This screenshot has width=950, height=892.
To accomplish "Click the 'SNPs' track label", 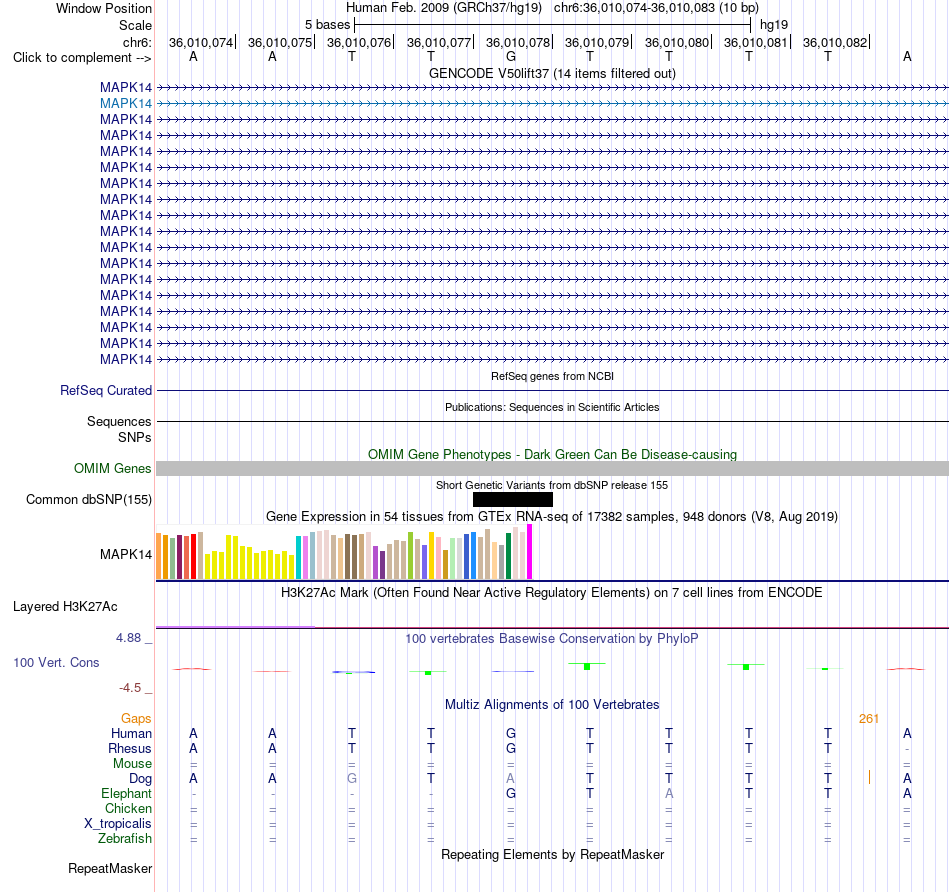I will pyautogui.click(x=135, y=437).
